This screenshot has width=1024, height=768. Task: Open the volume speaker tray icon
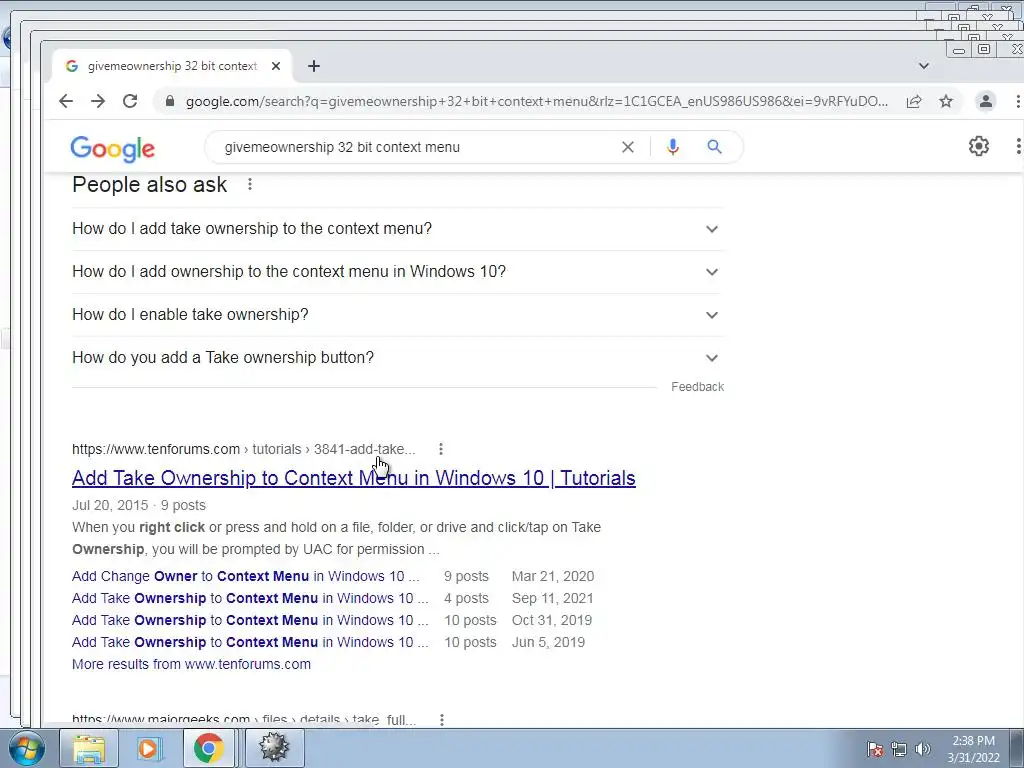tap(923, 750)
